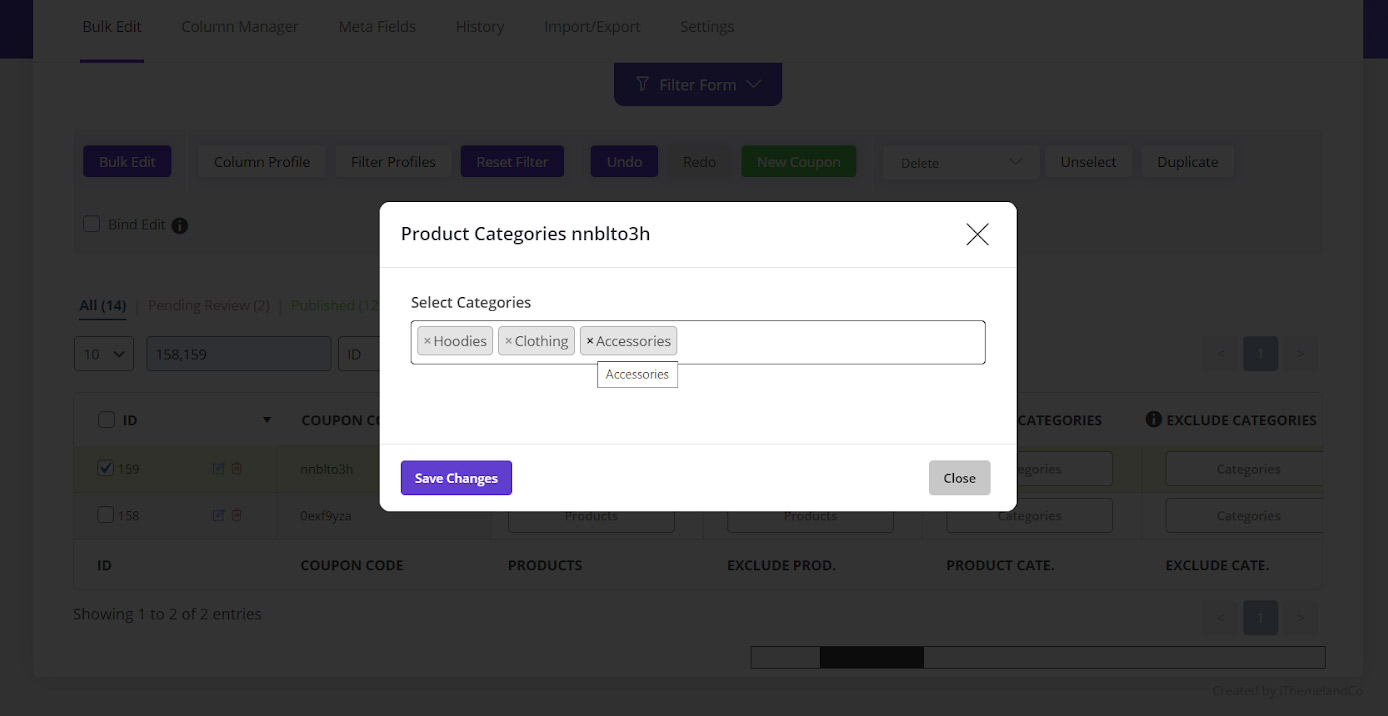Open the rows-per-page dropdown showing 10
This screenshot has width=1388, height=716.
(104, 354)
